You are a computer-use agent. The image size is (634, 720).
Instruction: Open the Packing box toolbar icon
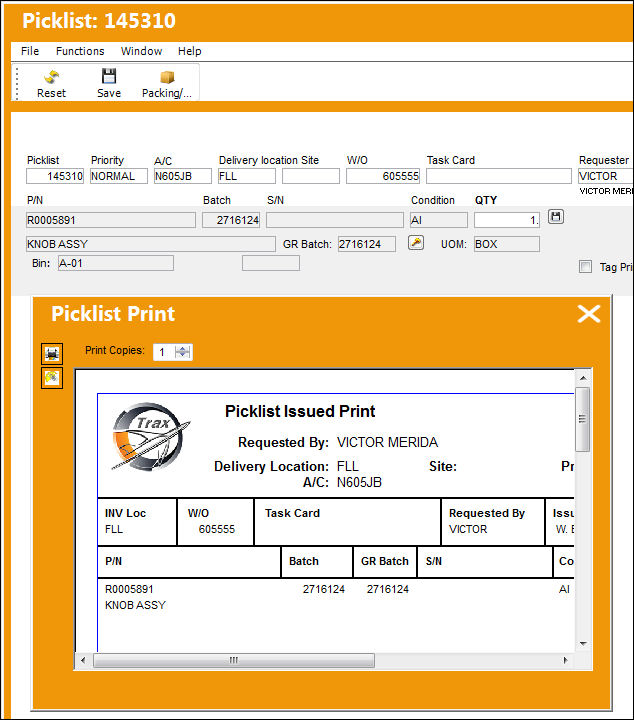click(x=167, y=77)
